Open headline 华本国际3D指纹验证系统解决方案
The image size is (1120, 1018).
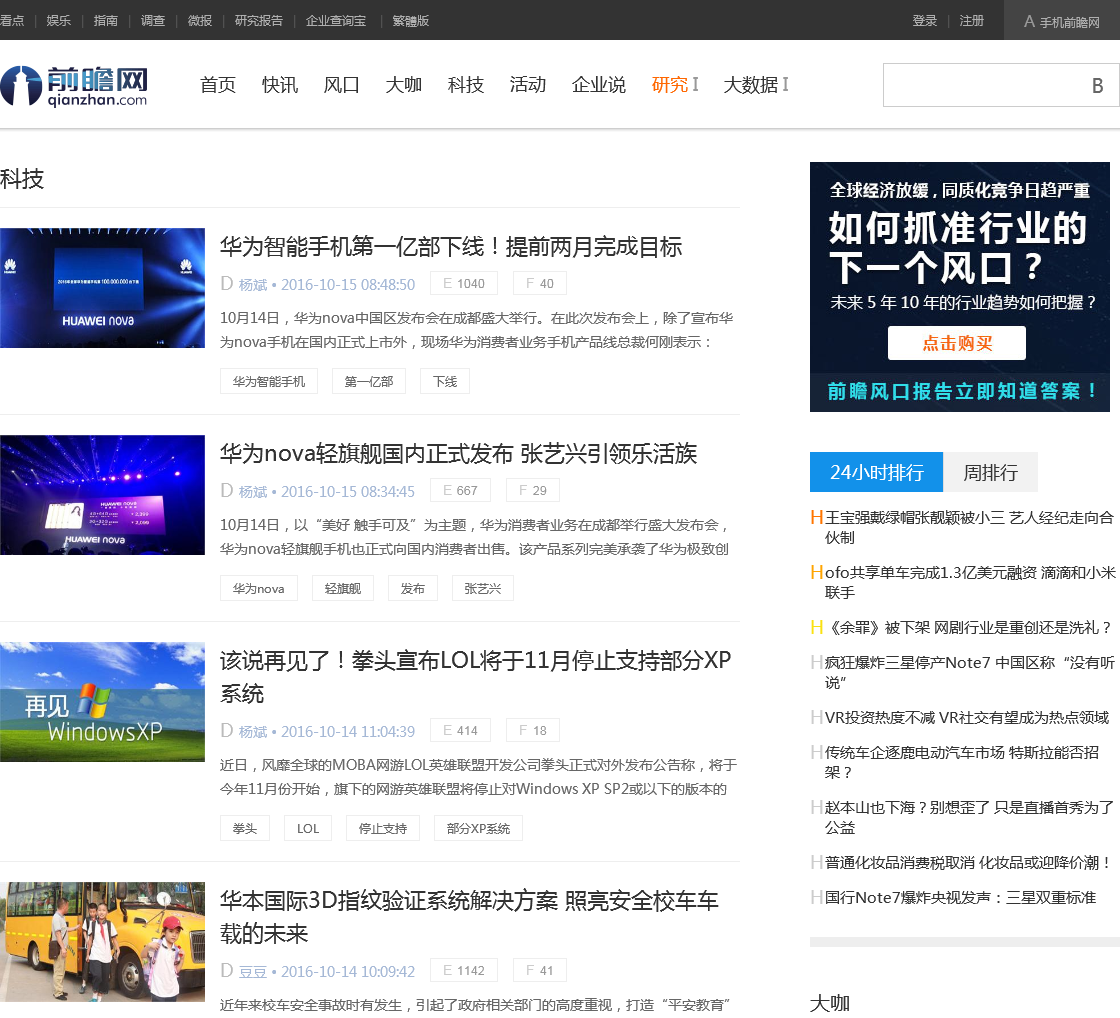469,917
